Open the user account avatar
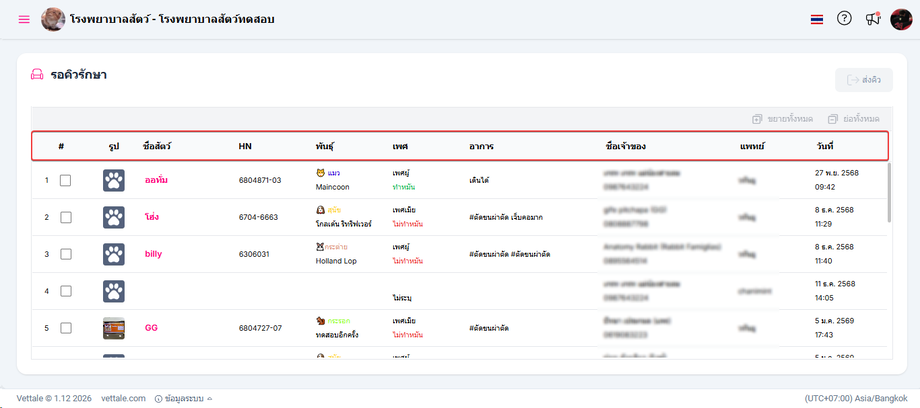The image size is (920, 408). (901, 19)
